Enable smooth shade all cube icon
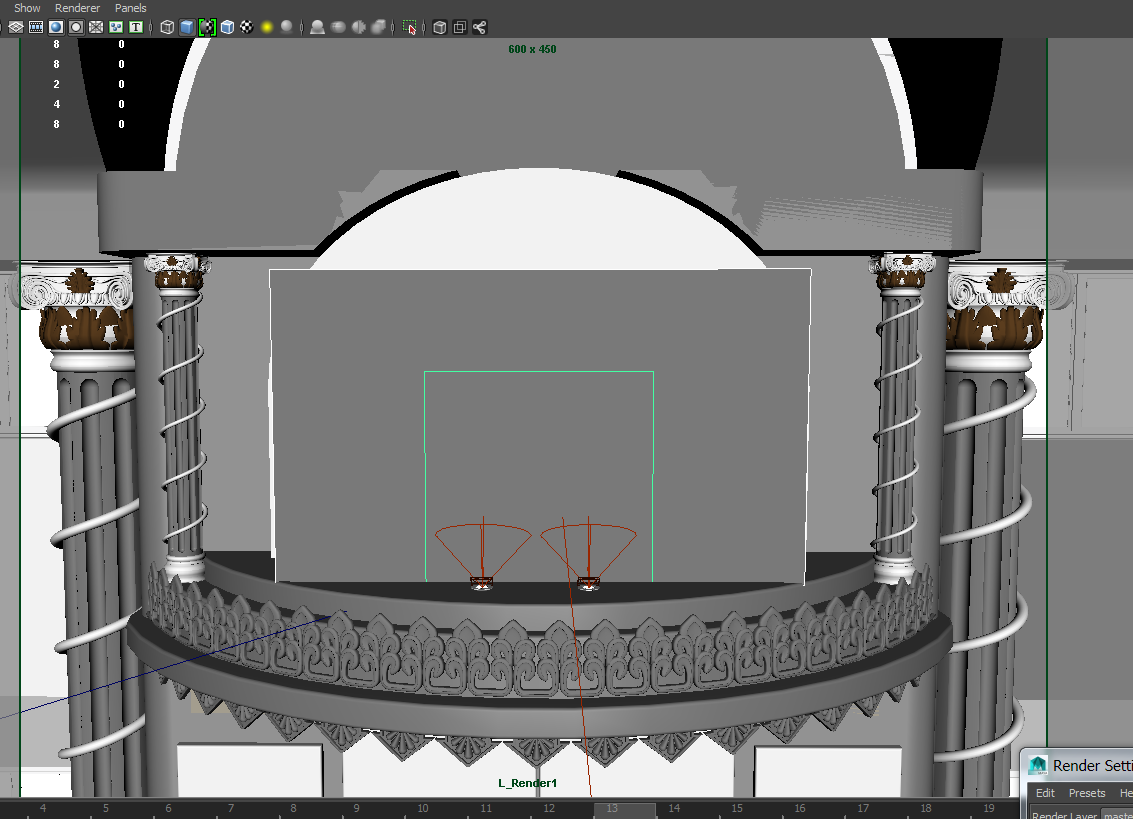The width and height of the screenshot is (1133, 819). [187, 27]
